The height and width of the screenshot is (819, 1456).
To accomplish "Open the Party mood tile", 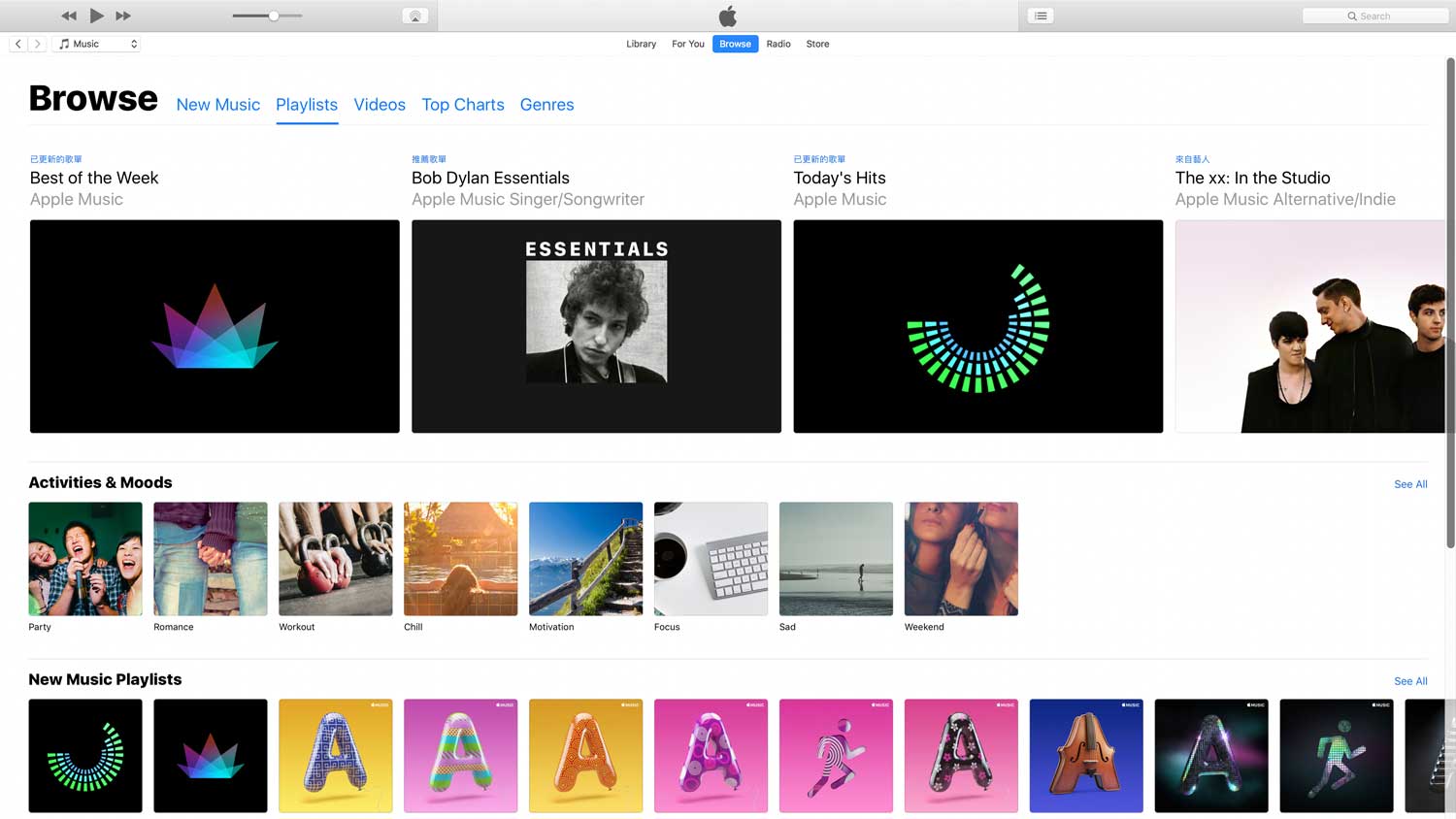I will tap(85, 559).
